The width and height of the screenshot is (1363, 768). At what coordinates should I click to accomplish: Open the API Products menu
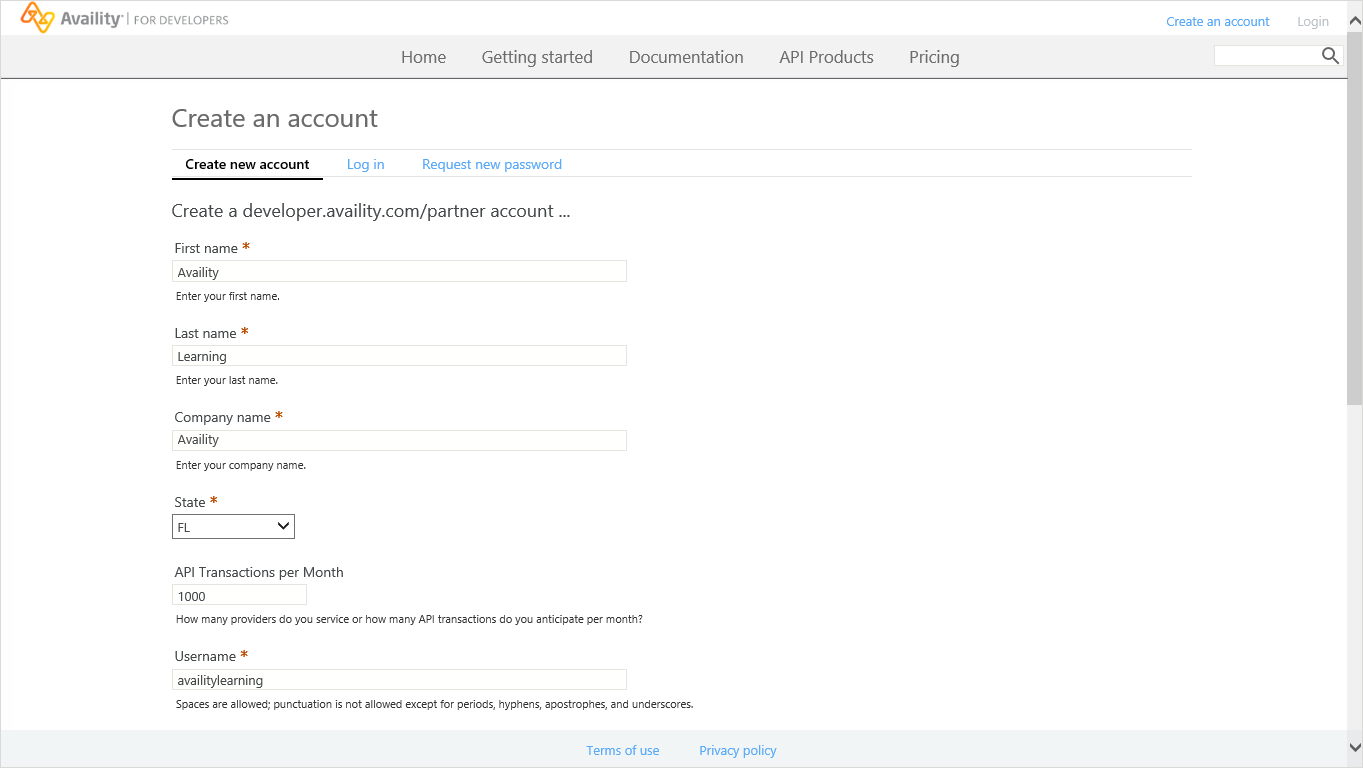coord(826,57)
